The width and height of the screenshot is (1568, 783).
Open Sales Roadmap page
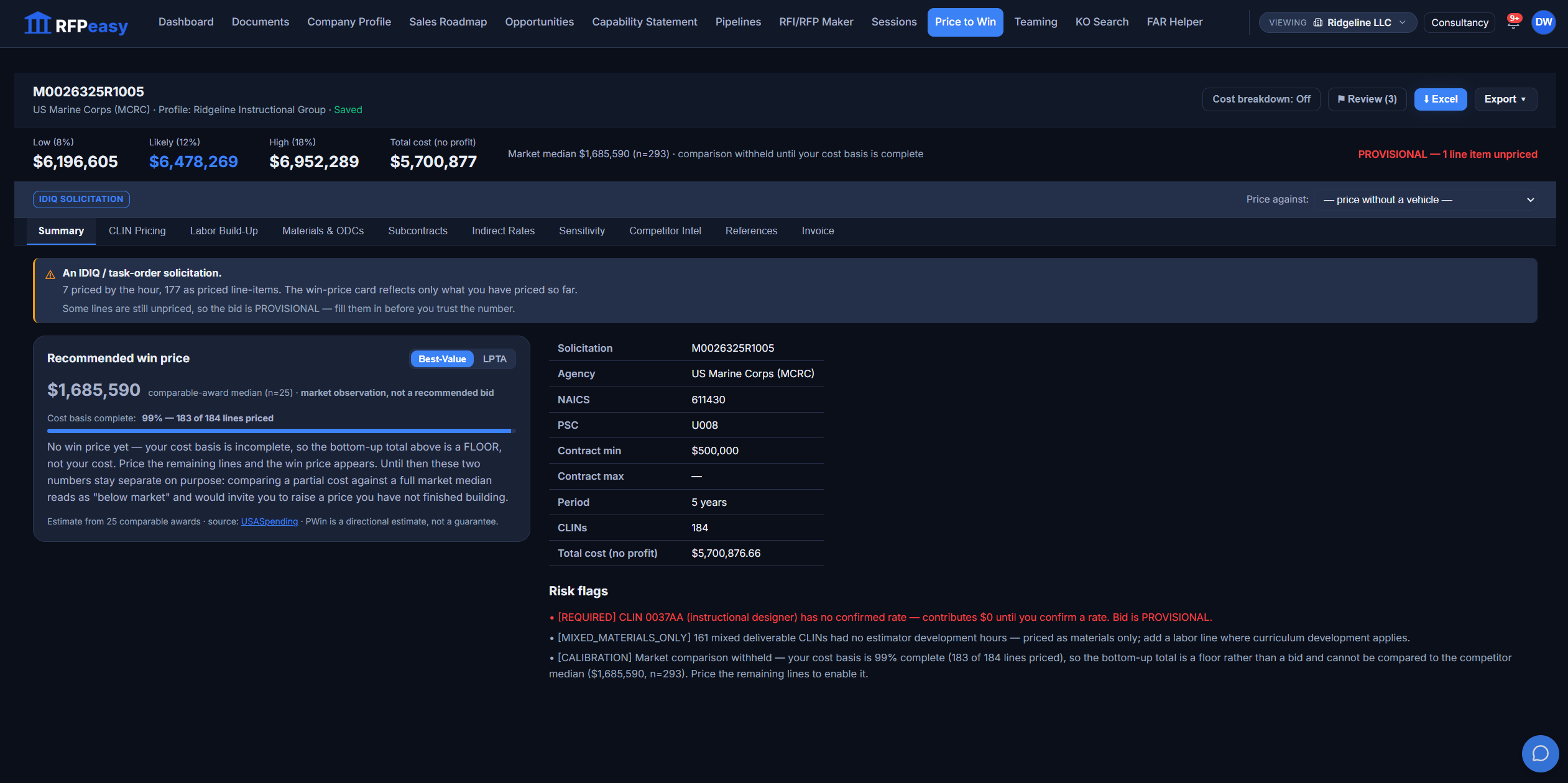448,22
